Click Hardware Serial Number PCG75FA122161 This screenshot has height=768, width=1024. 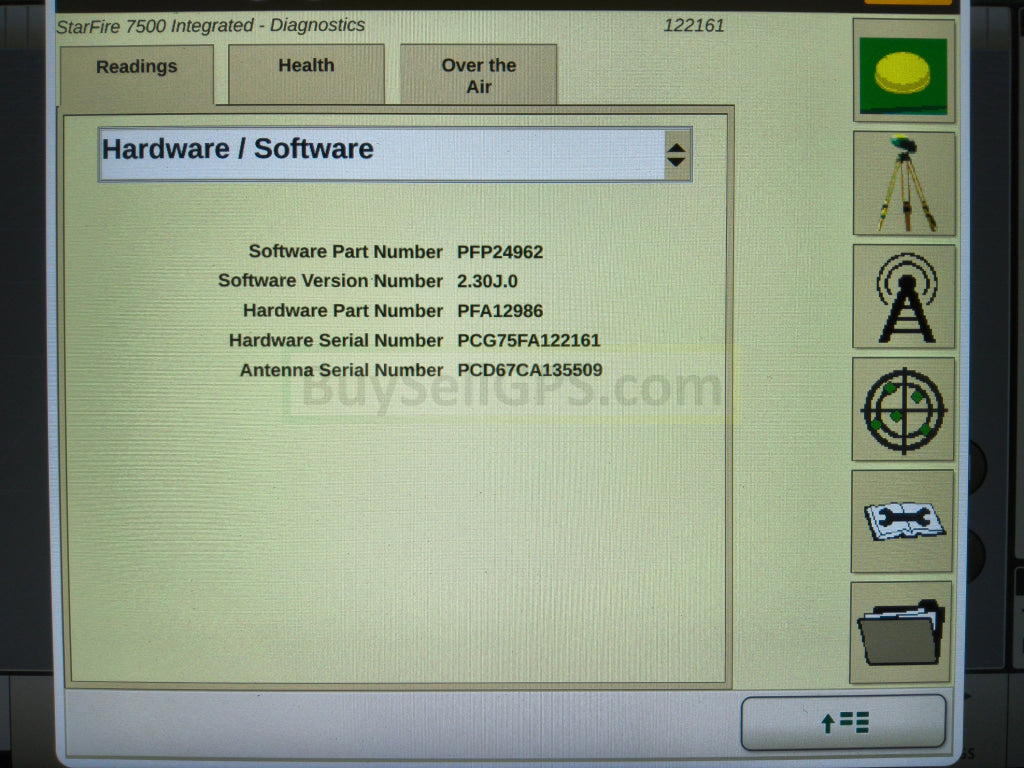coord(529,340)
